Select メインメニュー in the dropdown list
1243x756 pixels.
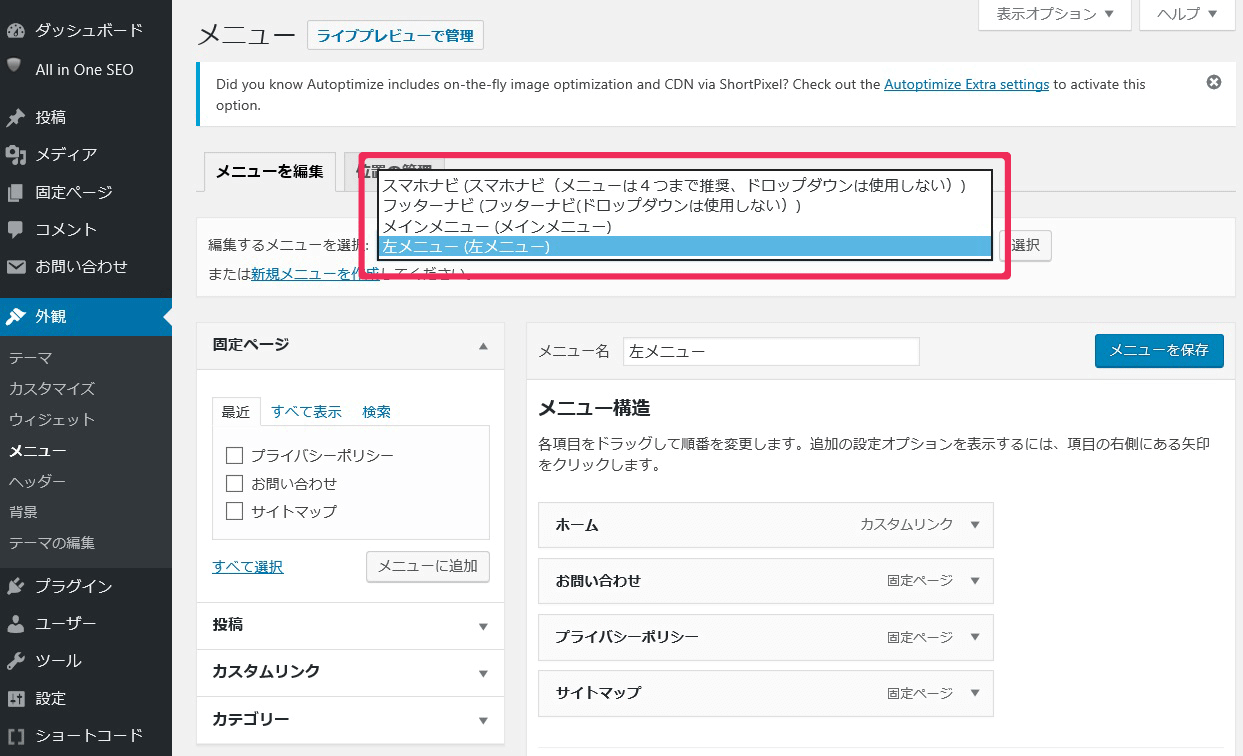(x=496, y=226)
